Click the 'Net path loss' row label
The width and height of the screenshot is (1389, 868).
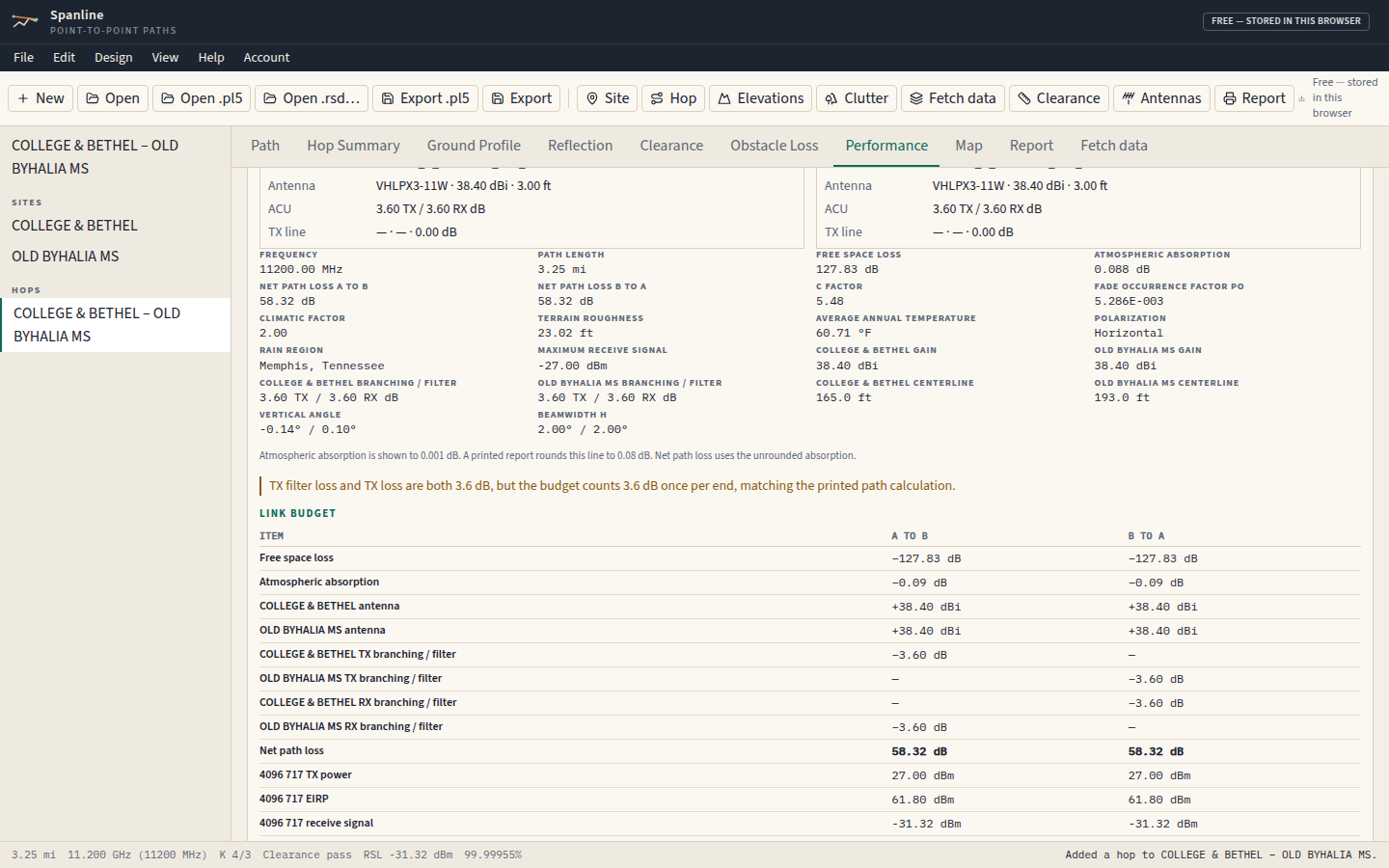pyautogui.click(x=291, y=751)
